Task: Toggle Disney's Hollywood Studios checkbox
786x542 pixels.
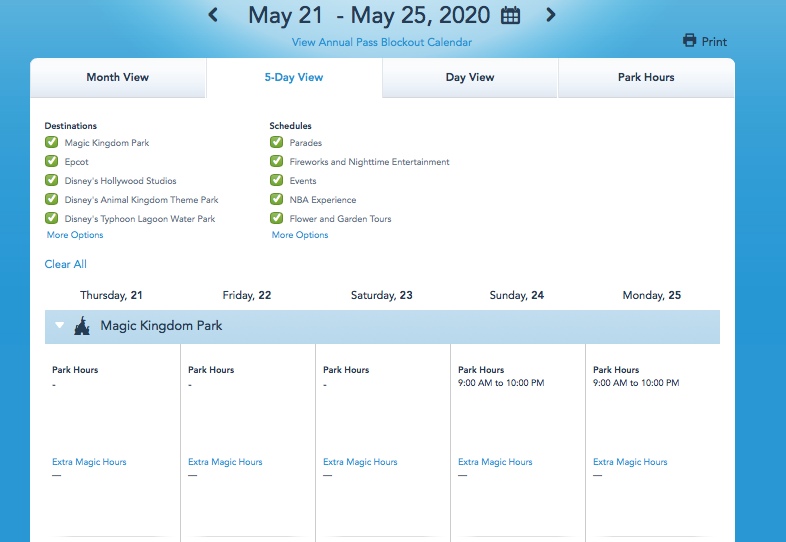Action: click(52, 180)
